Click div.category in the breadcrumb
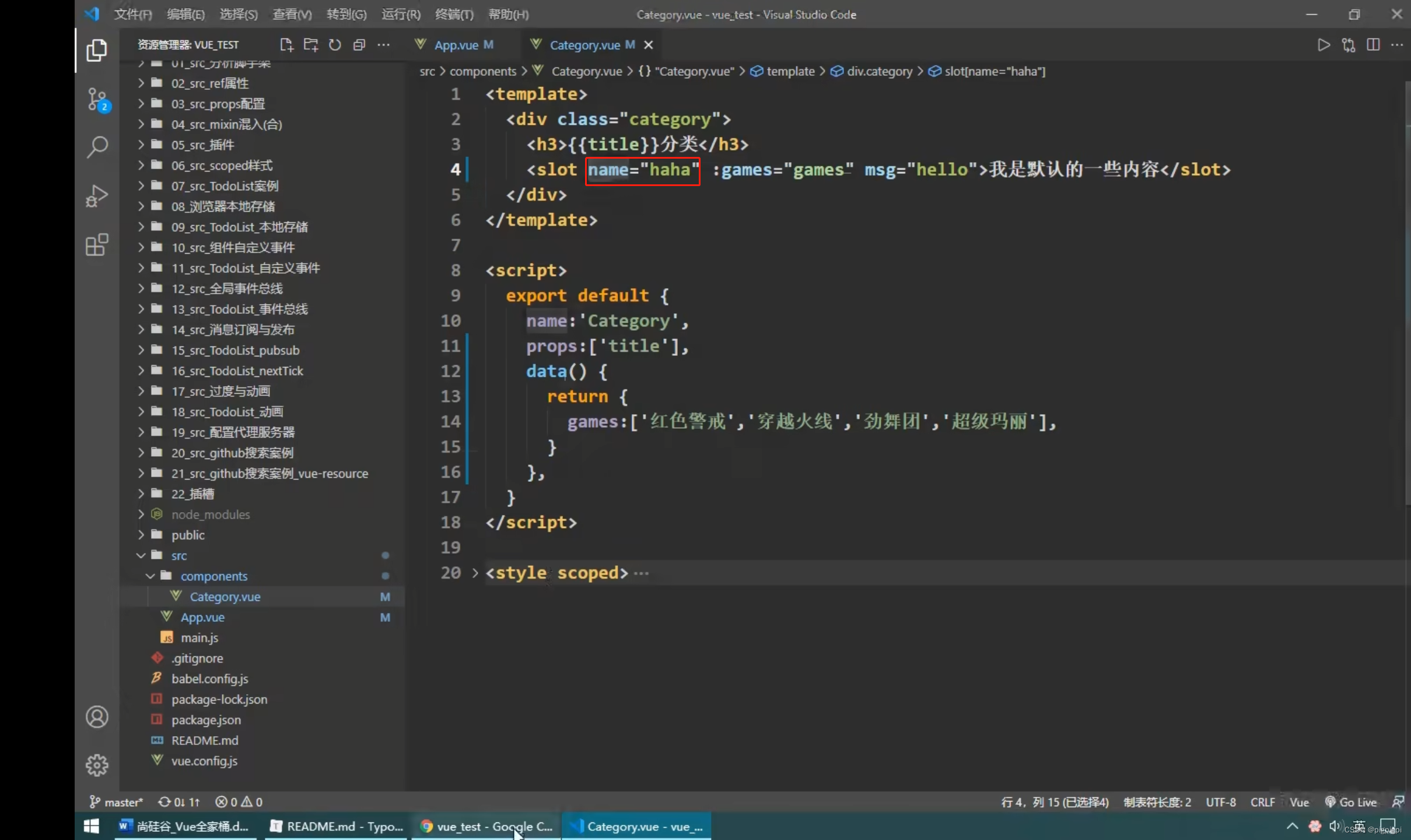This screenshot has width=1411, height=840. point(879,71)
